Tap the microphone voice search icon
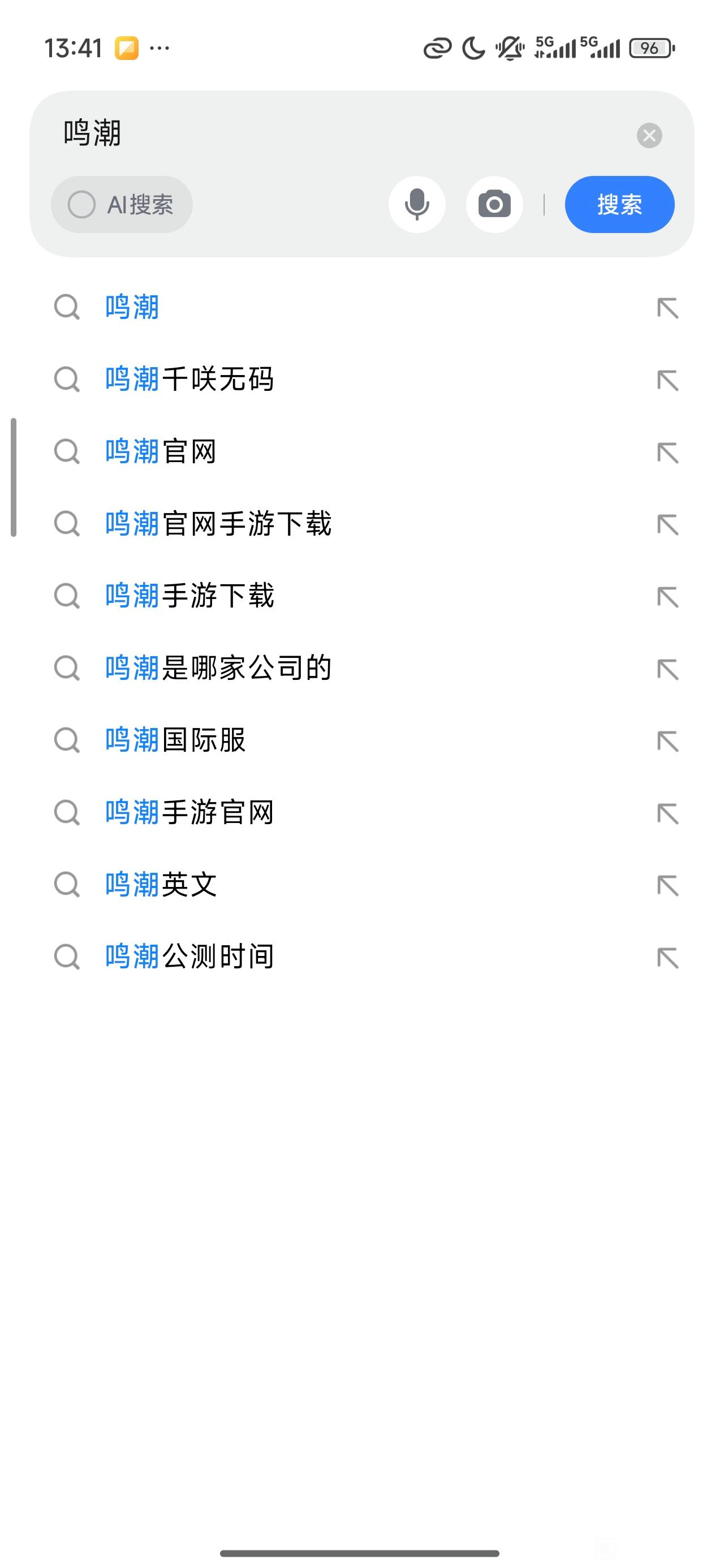This screenshot has height=1568, width=724. click(x=416, y=205)
